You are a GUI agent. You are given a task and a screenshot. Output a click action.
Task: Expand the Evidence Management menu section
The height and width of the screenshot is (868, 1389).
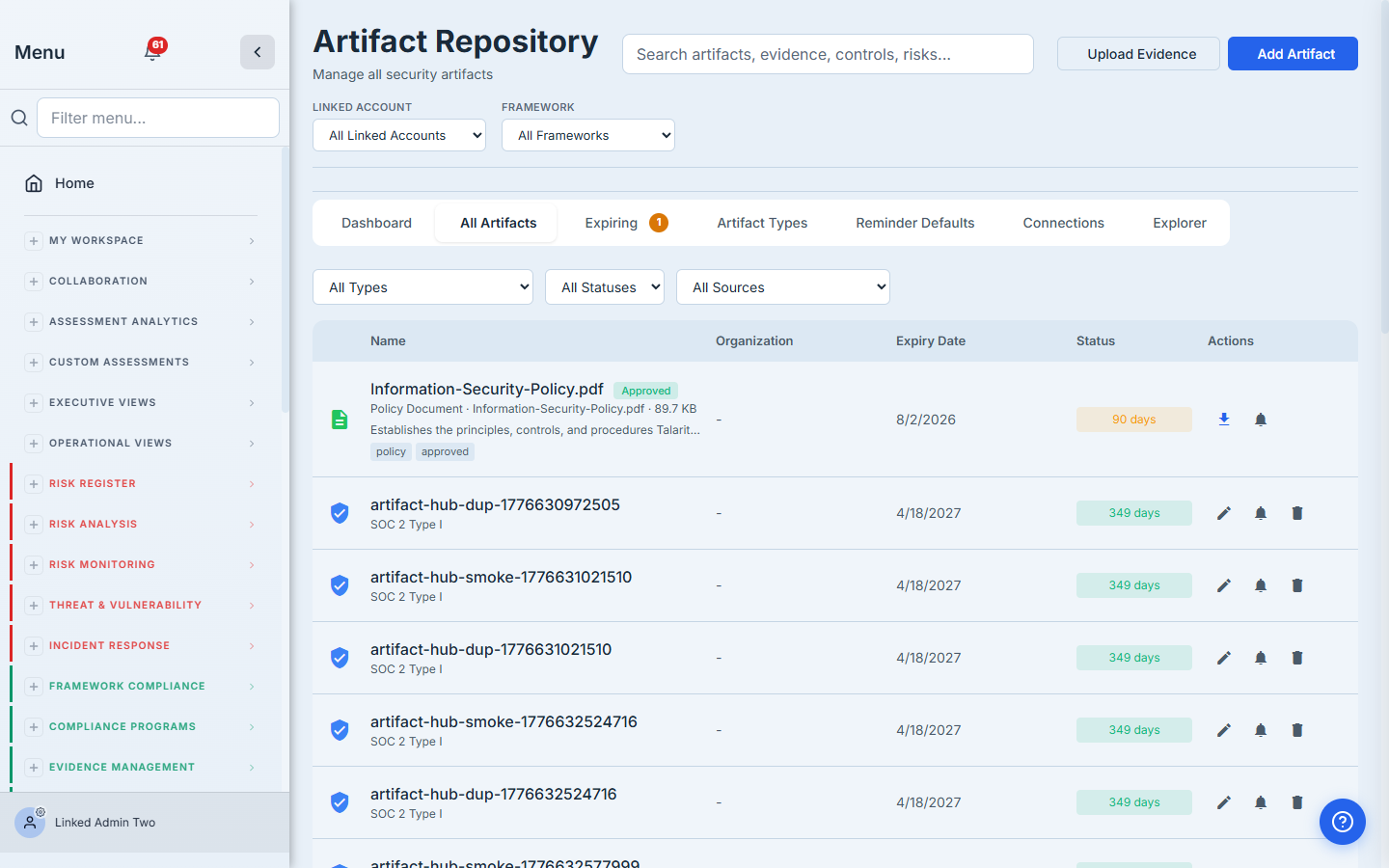(x=141, y=768)
